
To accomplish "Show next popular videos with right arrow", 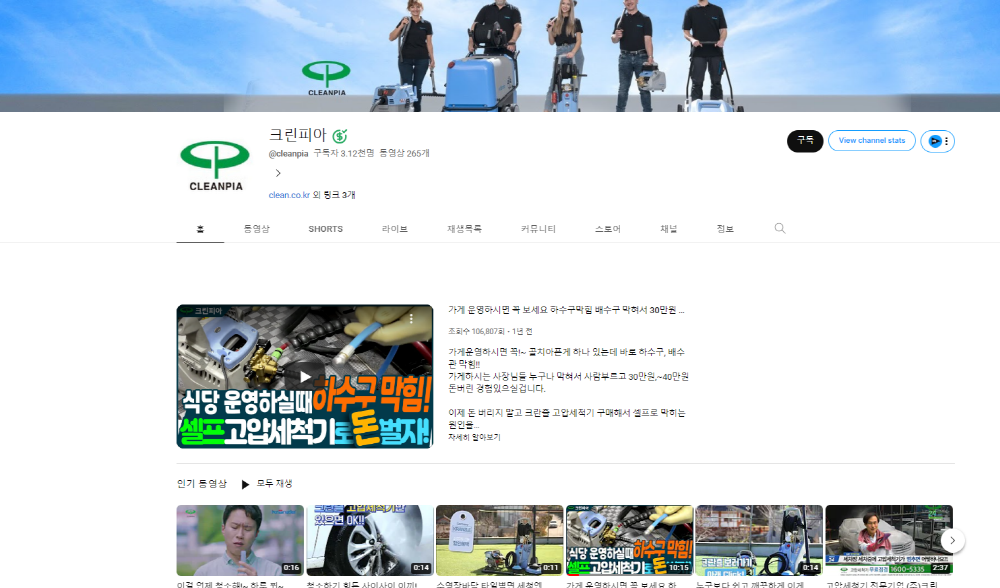I will pos(952,540).
